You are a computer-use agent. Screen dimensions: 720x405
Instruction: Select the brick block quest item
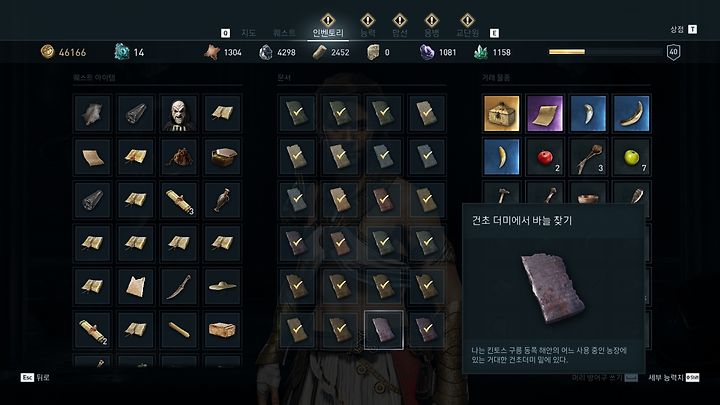click(x=222, y=330)
